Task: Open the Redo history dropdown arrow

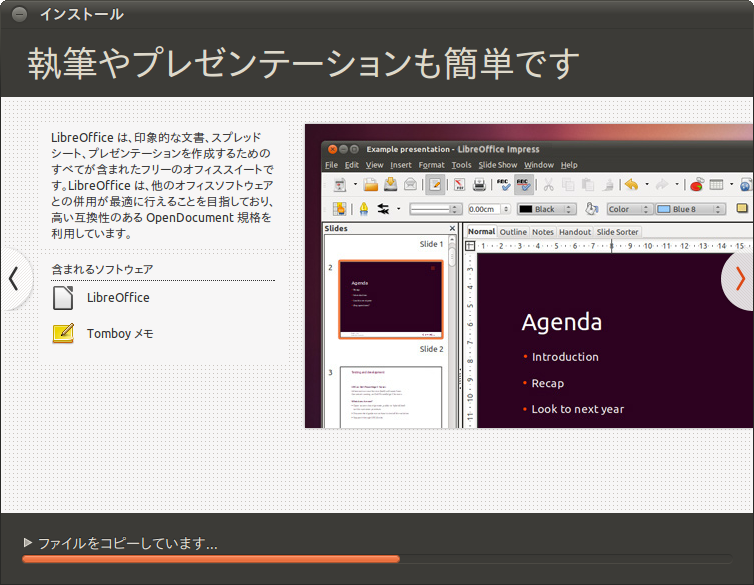Action: (677, 184)
